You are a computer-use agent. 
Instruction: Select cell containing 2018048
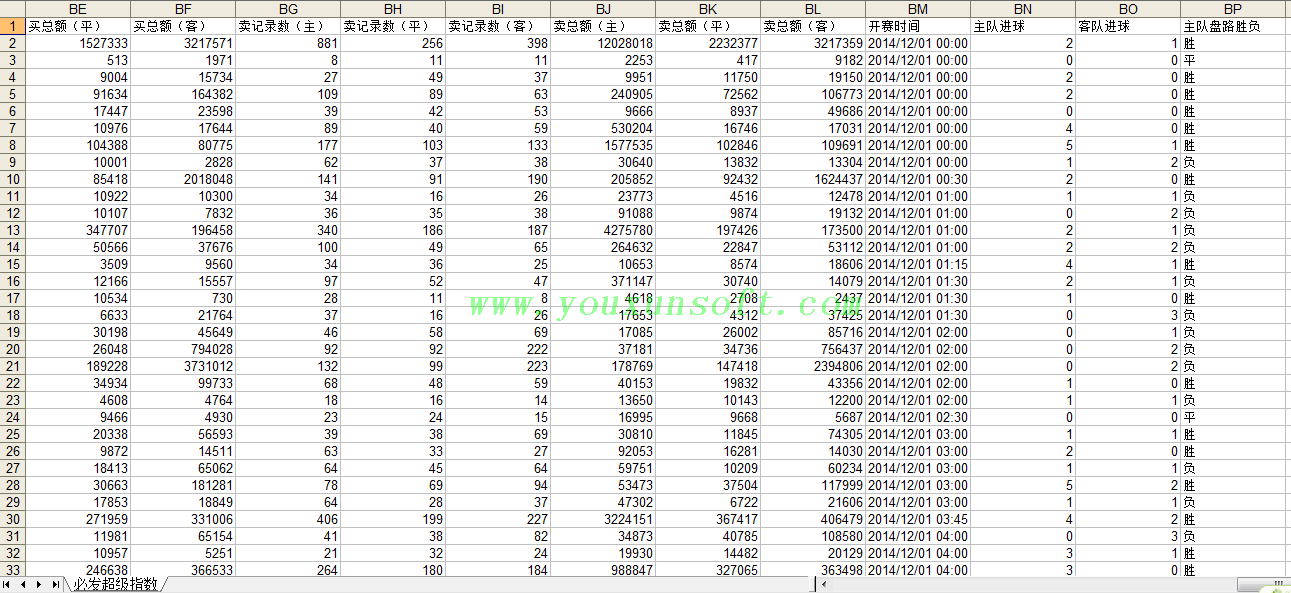(183, 179)
